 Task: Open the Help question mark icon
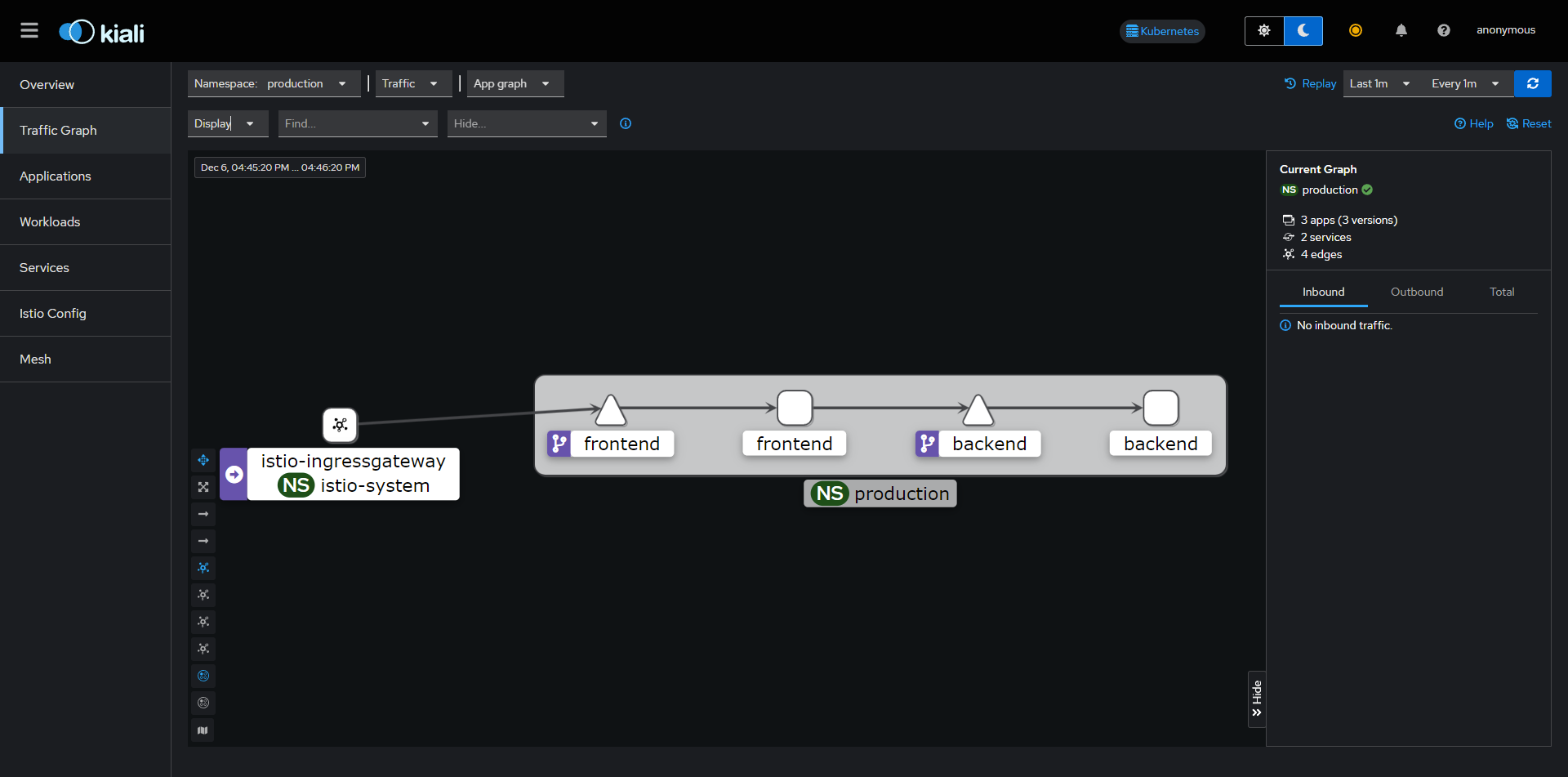[x=1443, y=30]
